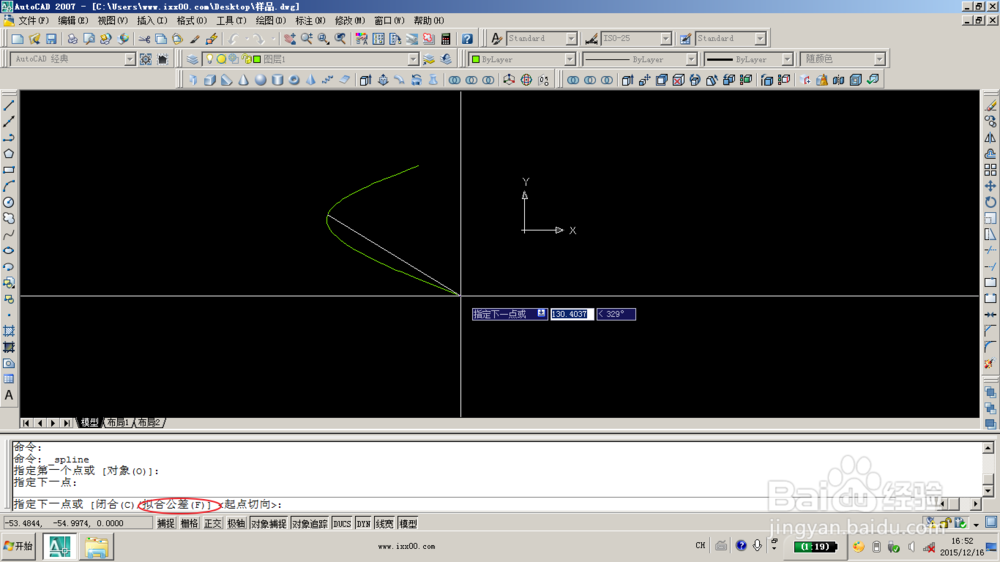This screenshot has height=562, width=1000.
Task: Toggle 对象追踪 object tracking
Action: coord(310,524)
